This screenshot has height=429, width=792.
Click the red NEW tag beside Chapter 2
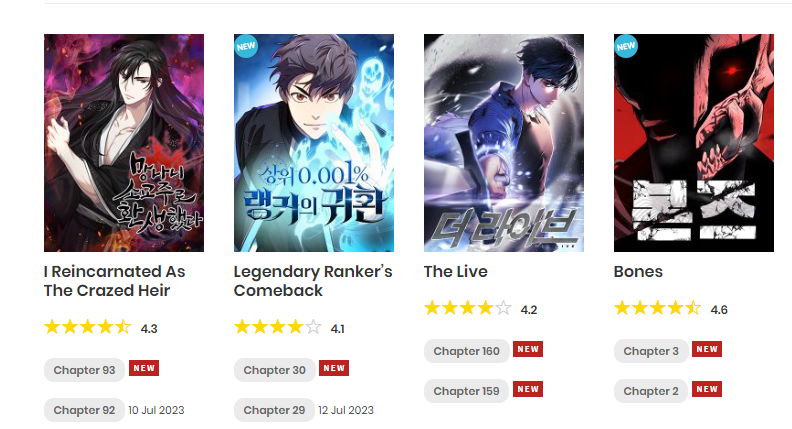[x=707, y=389]
